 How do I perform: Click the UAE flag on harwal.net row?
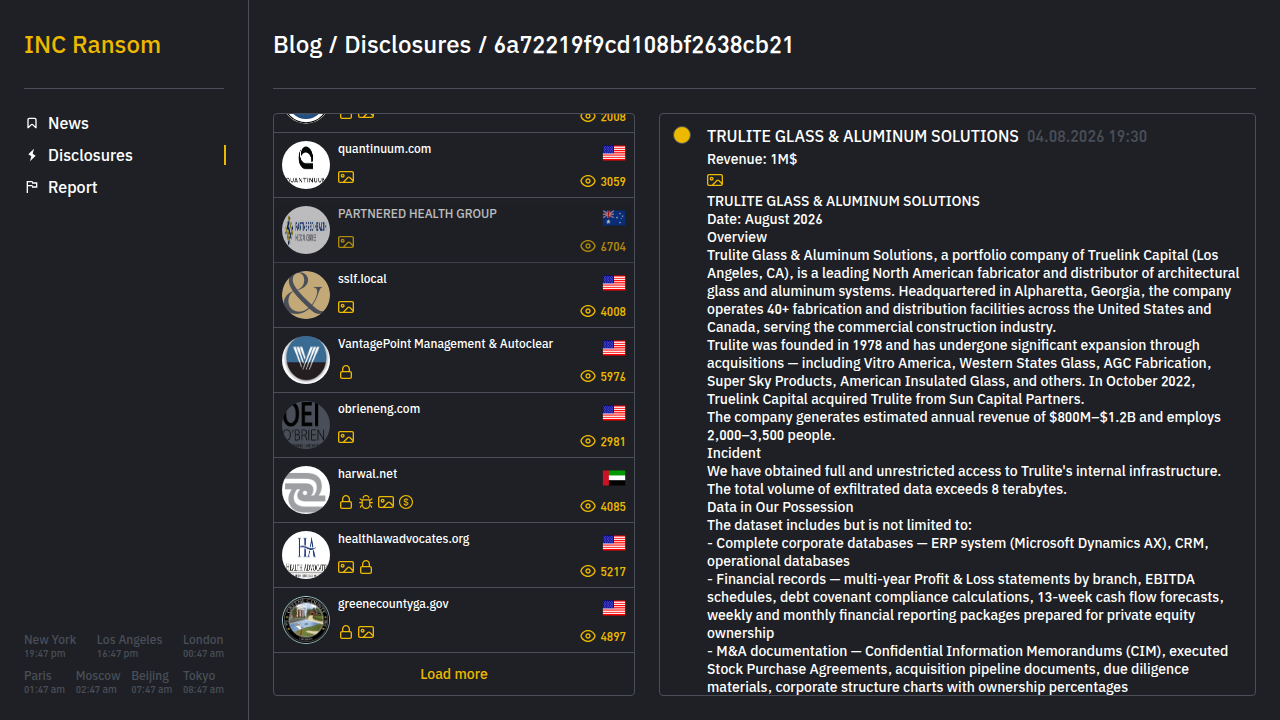coord(614,478)
